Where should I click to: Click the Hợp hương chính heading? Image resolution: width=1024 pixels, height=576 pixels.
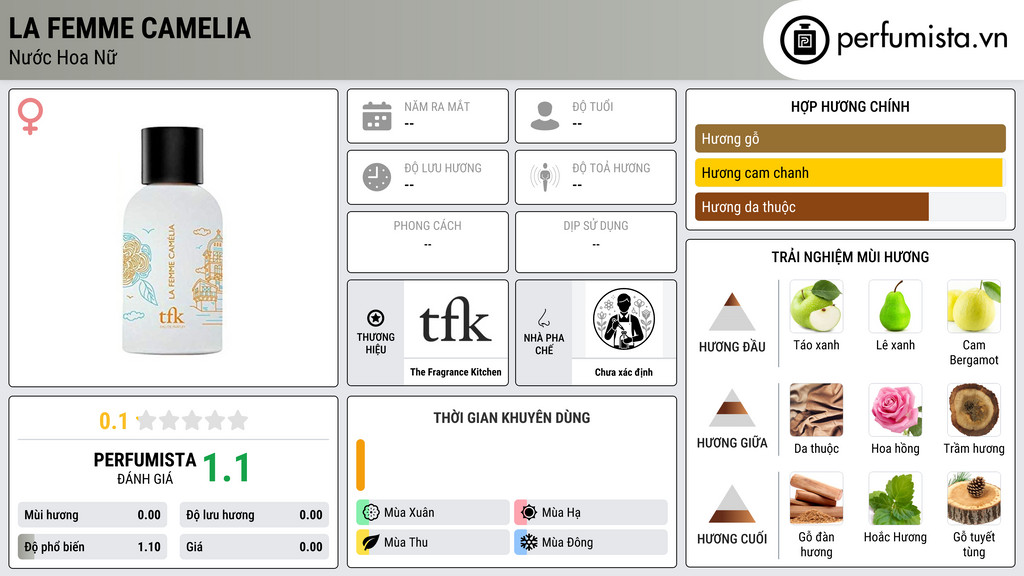coord(850,106)
